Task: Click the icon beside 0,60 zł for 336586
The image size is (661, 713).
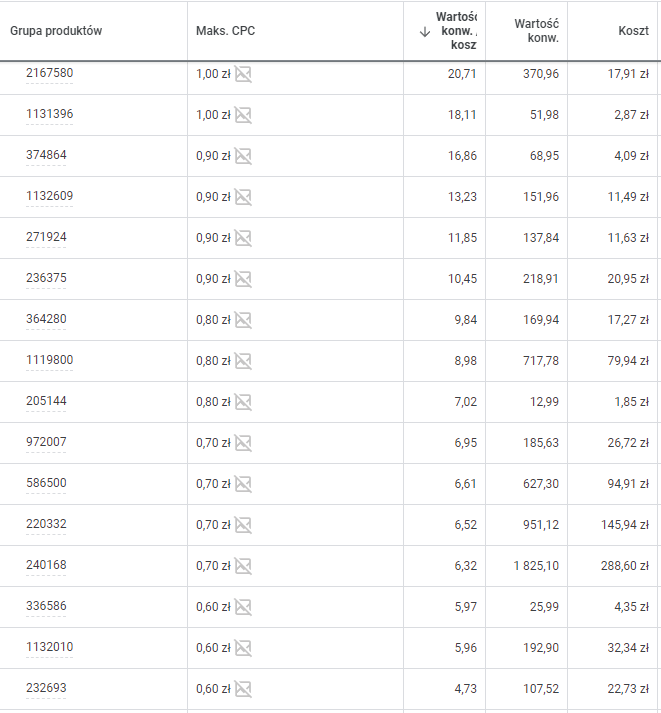Action: coord(243,607)
